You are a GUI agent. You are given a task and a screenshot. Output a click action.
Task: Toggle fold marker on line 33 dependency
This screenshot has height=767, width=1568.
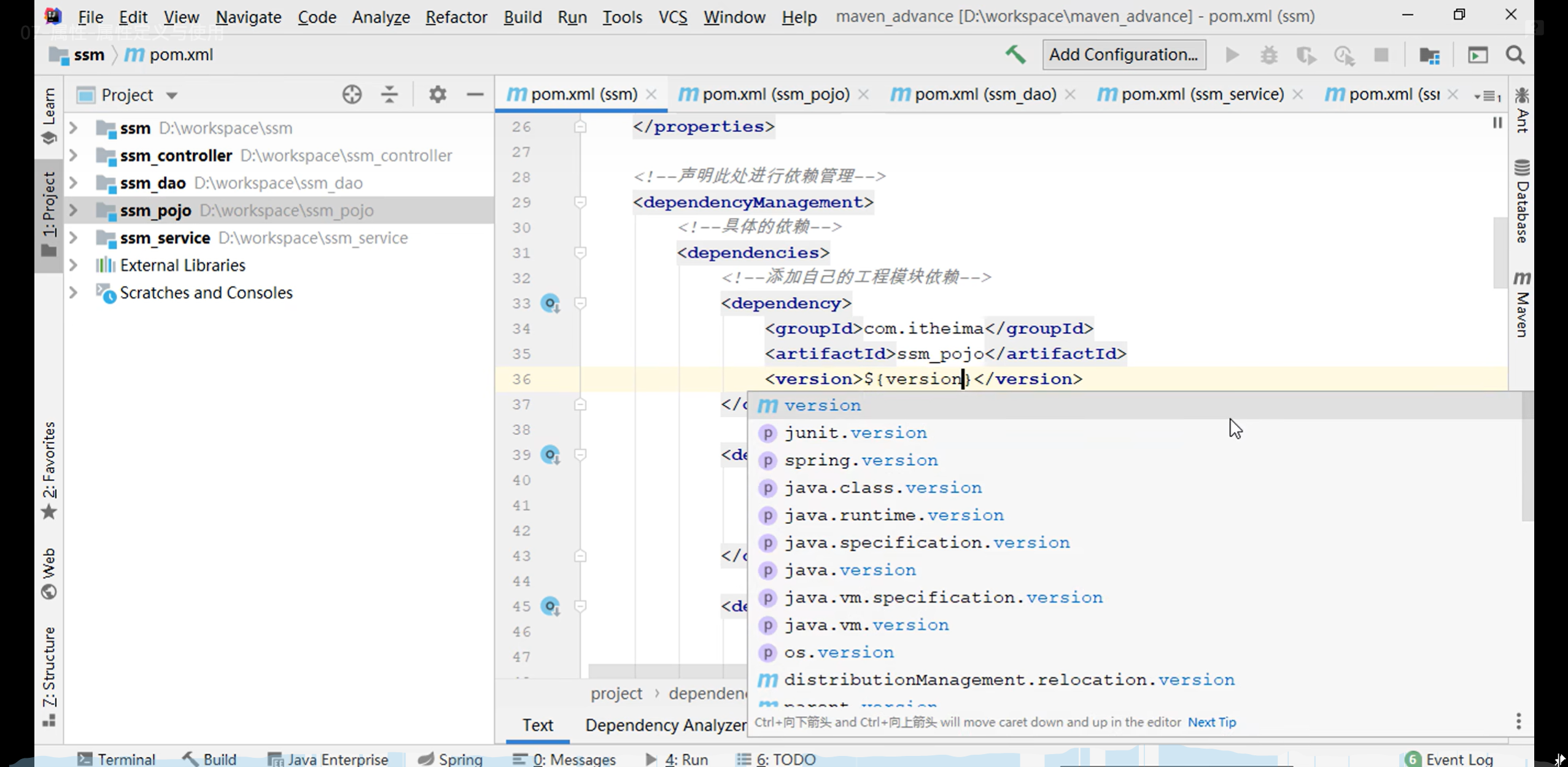tap(580, 303)
